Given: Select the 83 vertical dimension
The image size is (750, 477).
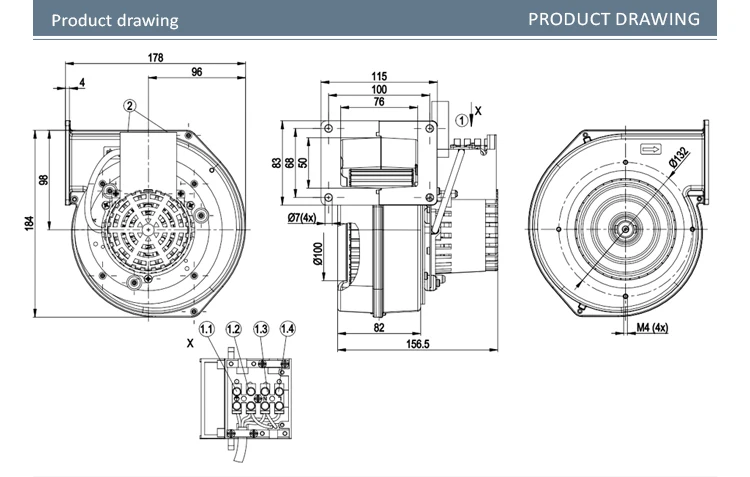Looking at the screenshot, I should click(x=276, y=163).
